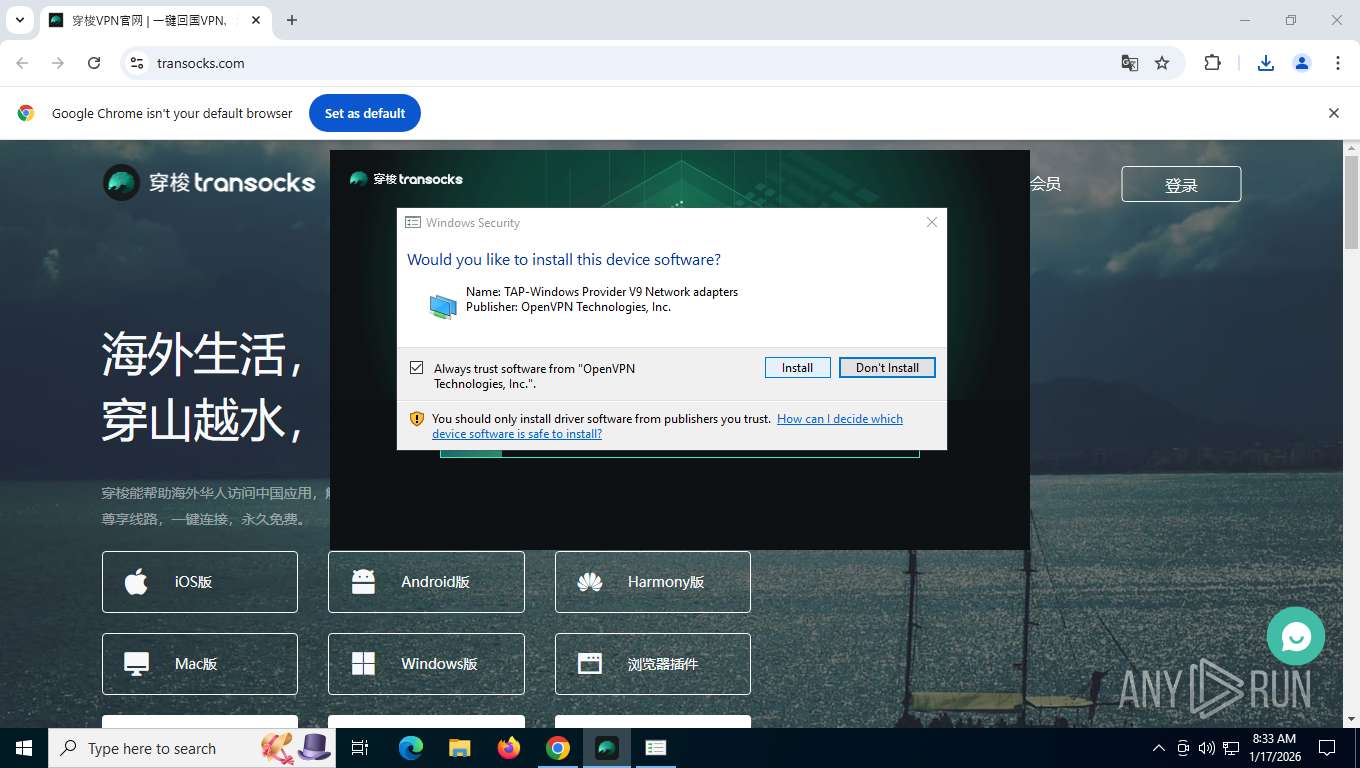This screenshot has width=1360, height=768.
Task: Close the Windows Security dialog
Action: 932,222
